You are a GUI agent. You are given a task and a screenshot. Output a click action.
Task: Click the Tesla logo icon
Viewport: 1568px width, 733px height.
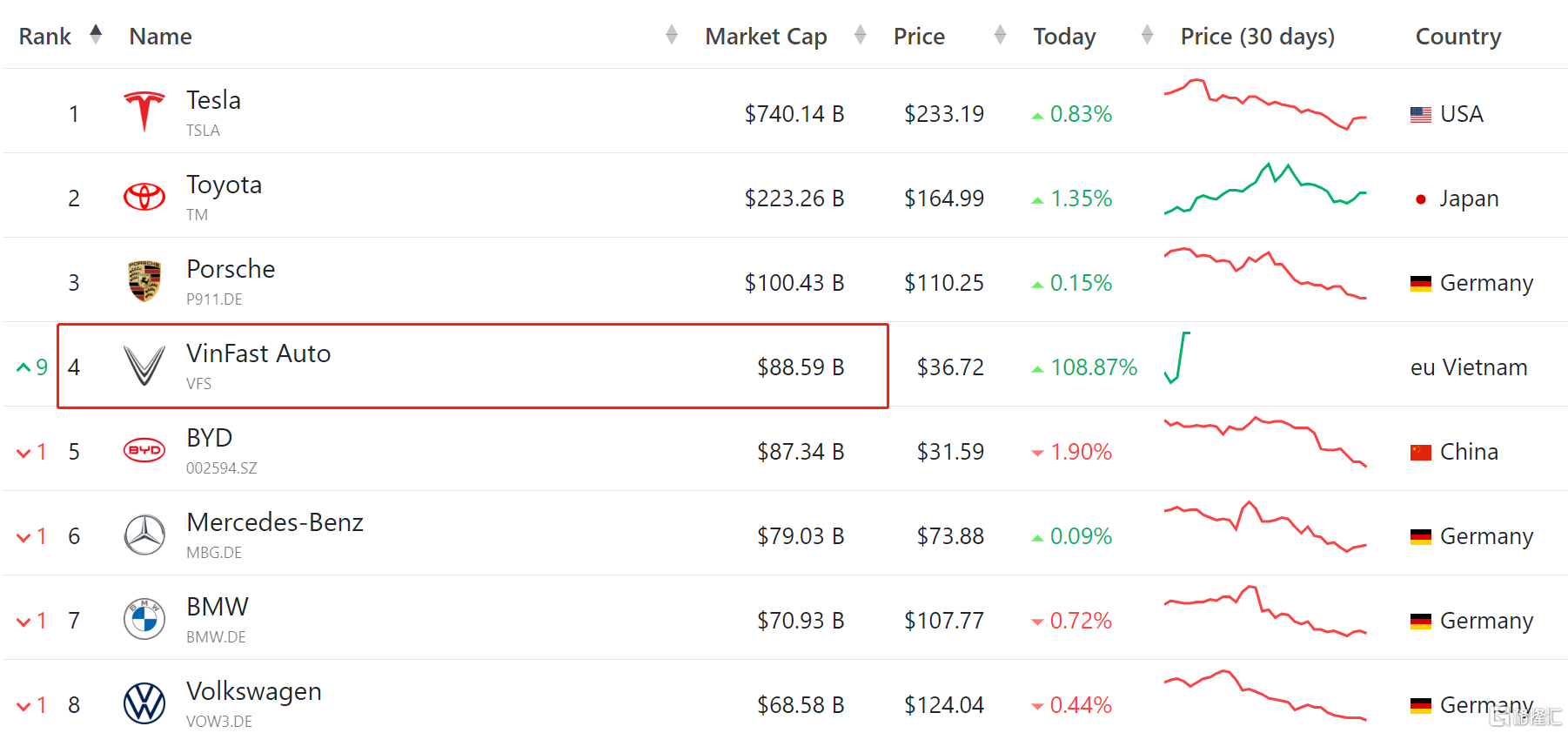(x=144, y=111)
